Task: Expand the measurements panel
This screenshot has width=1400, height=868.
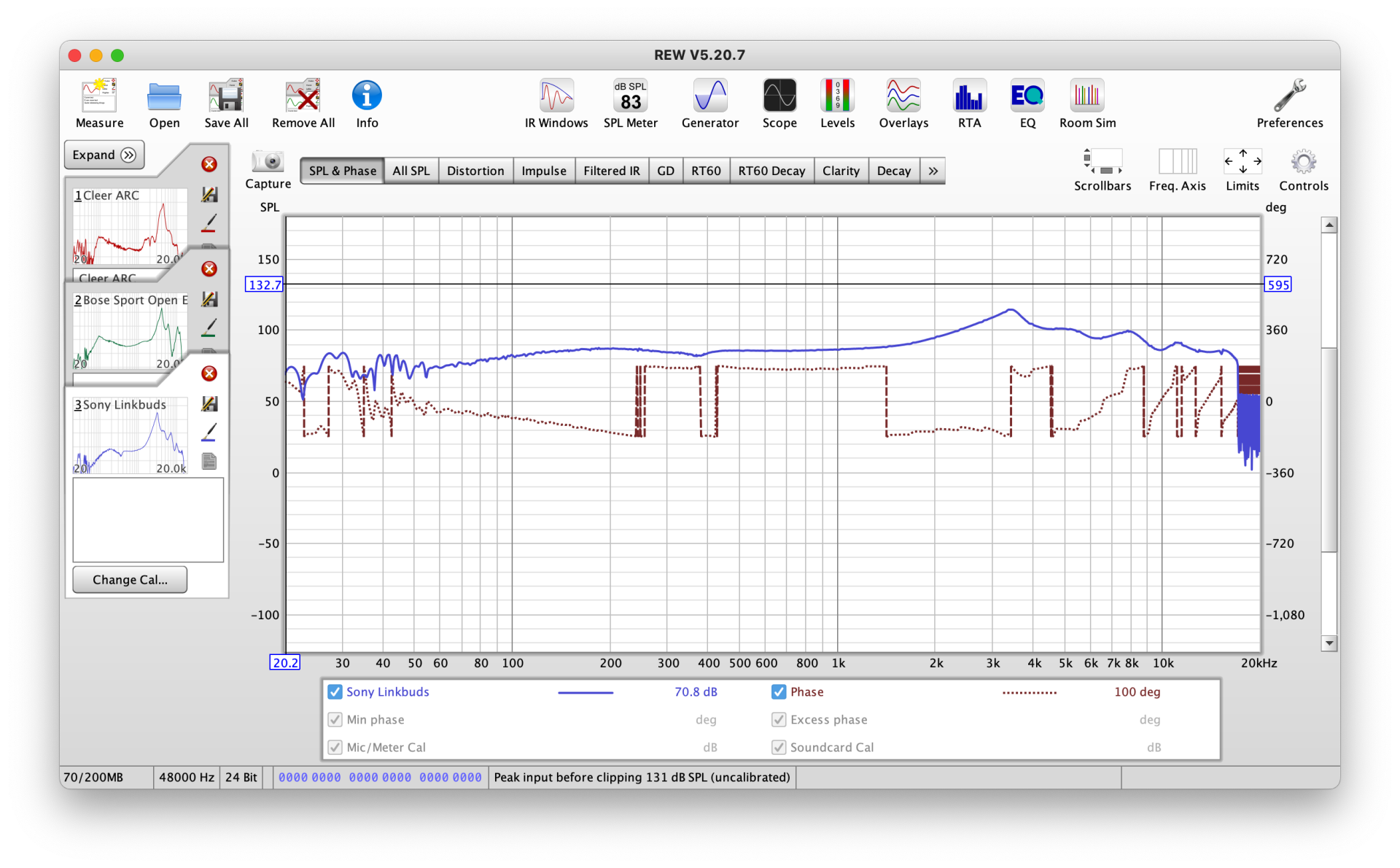Action: 104,155
